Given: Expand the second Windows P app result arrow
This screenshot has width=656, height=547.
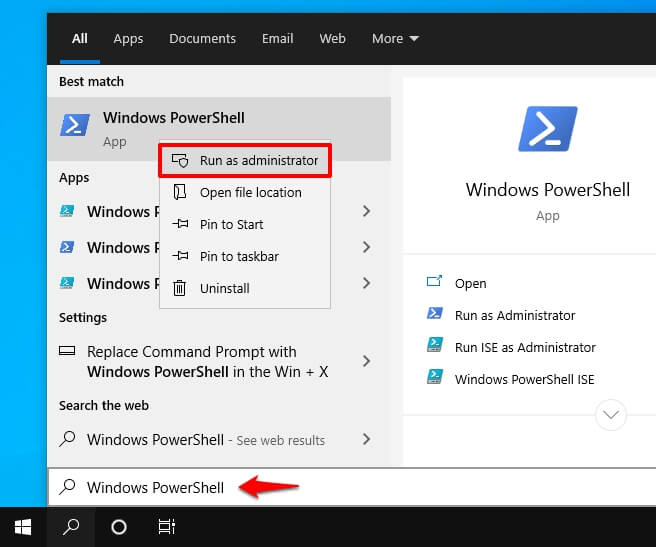Looking at the screenshot, I should 366,247.
